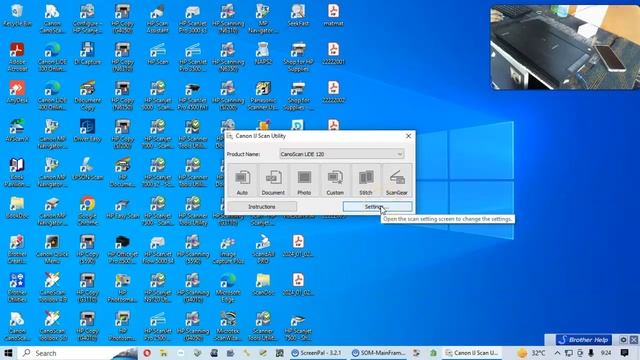Image resolution: width=640 pixels, height=360 pixels.
Task: Open the Settings dialog
Action: [x=377, y=207]
